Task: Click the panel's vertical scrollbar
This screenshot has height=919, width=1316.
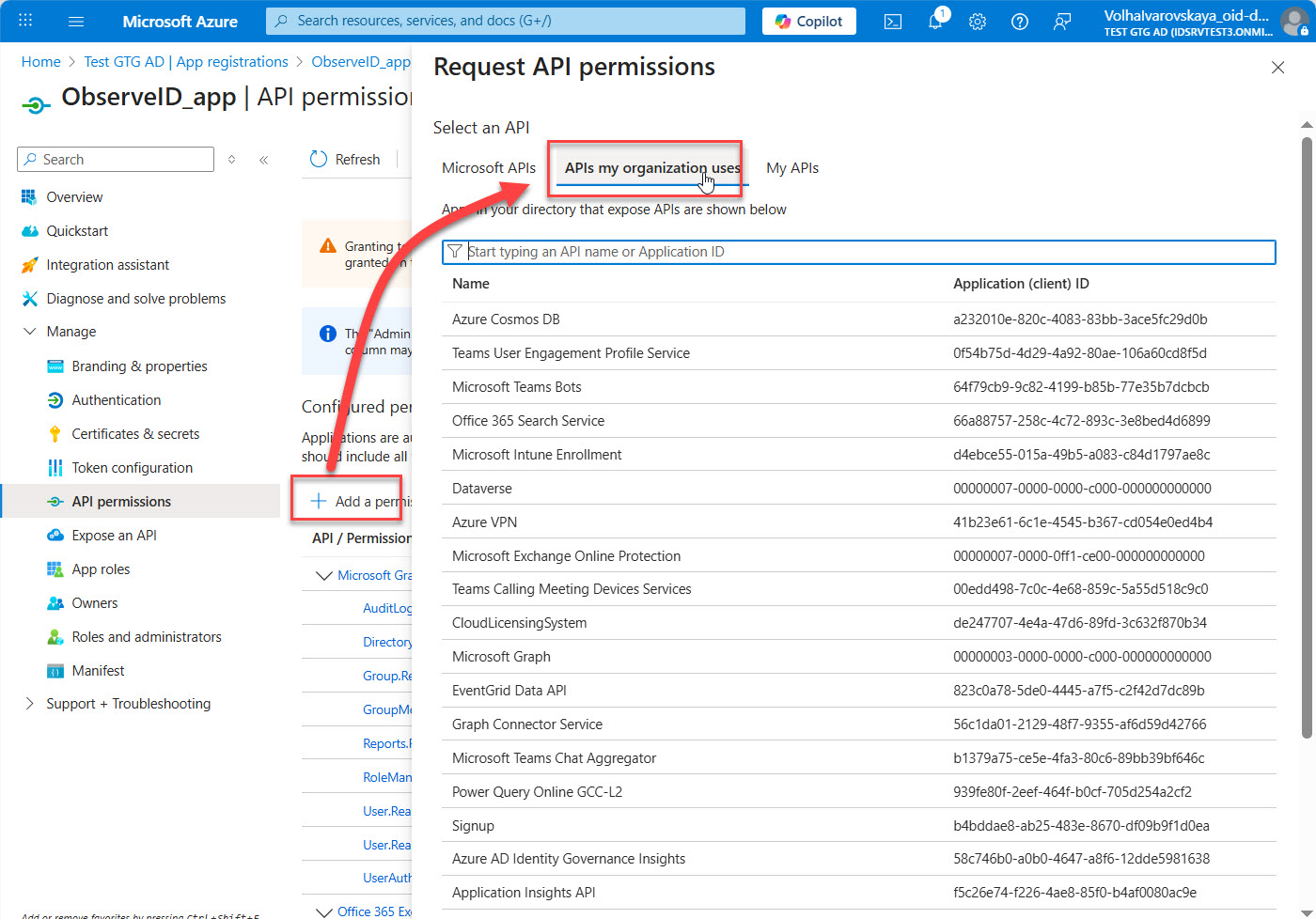Action: 1306,432
